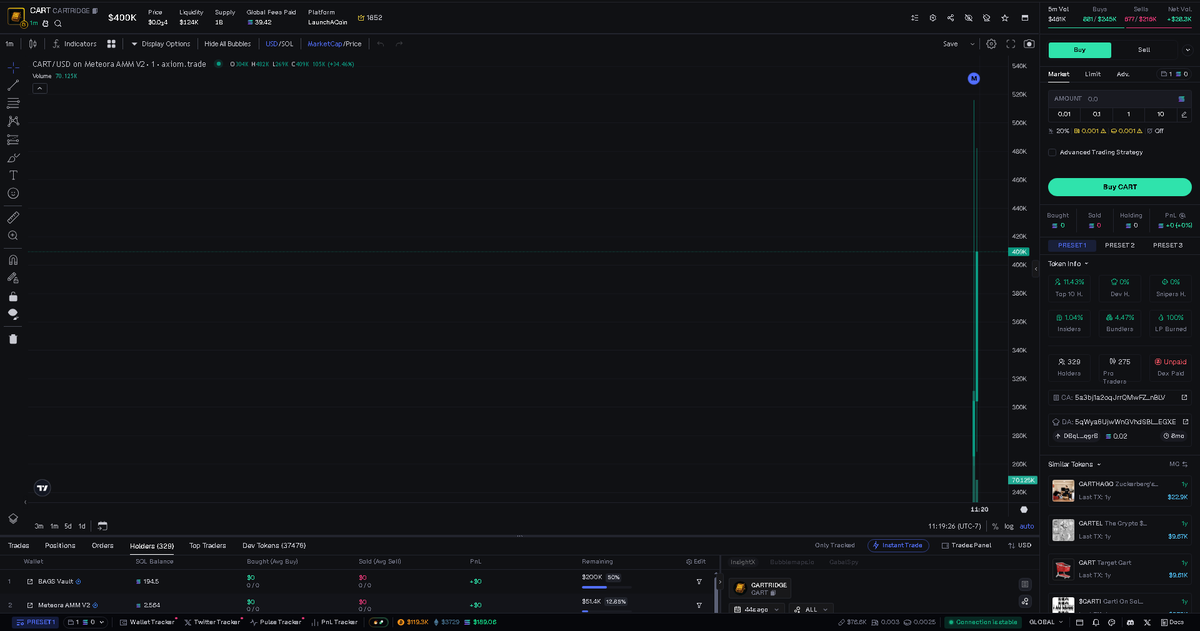Viewport: 1200px width, 631px height.
Task: Share the token with the share icon
Action: pos(951,18)
